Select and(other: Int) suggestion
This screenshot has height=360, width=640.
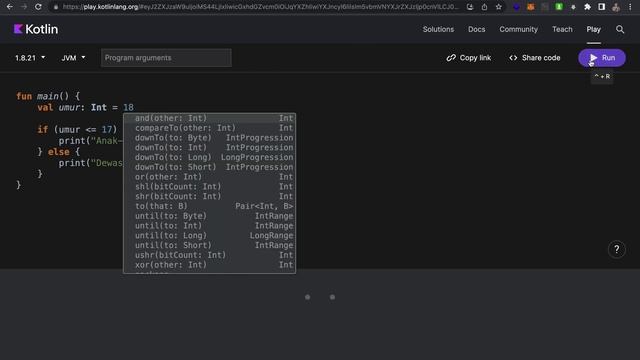pos(209,118)
